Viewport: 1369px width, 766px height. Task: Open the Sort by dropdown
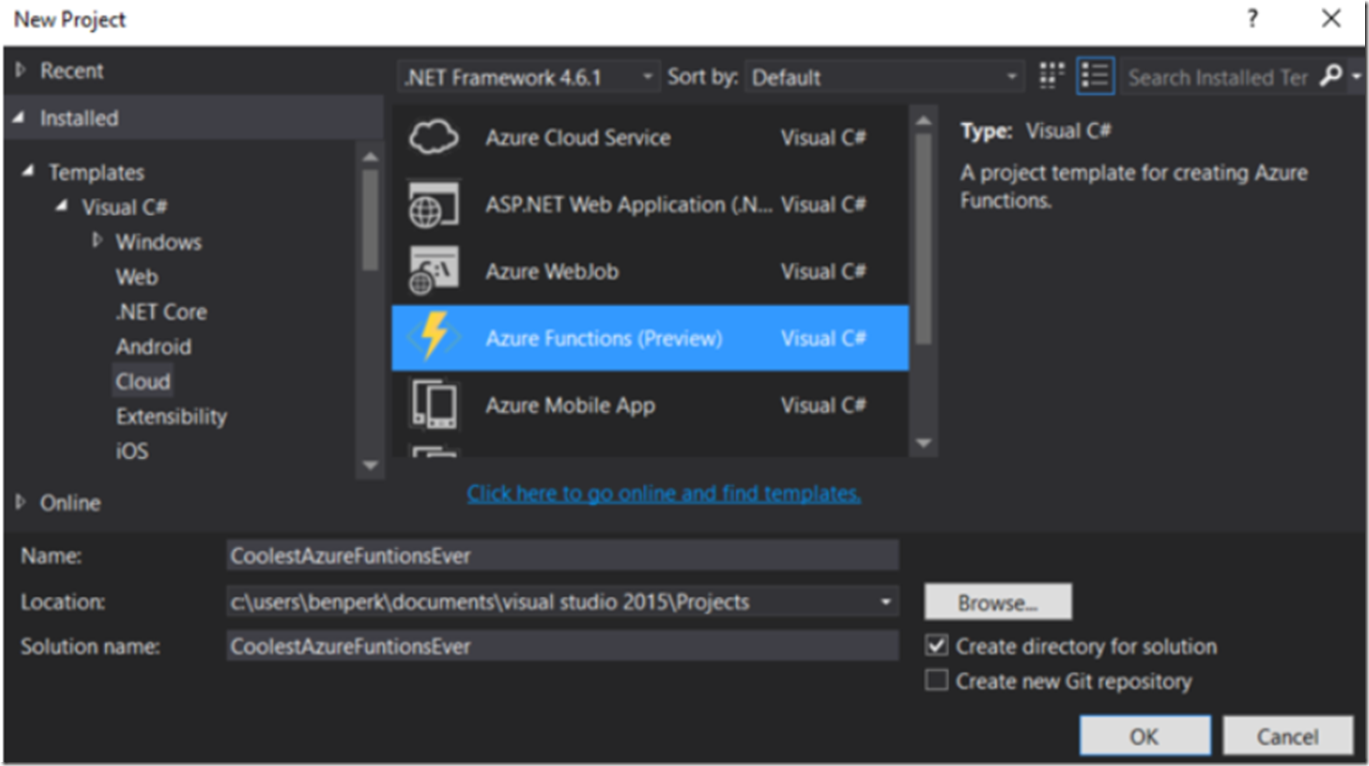1013,75
